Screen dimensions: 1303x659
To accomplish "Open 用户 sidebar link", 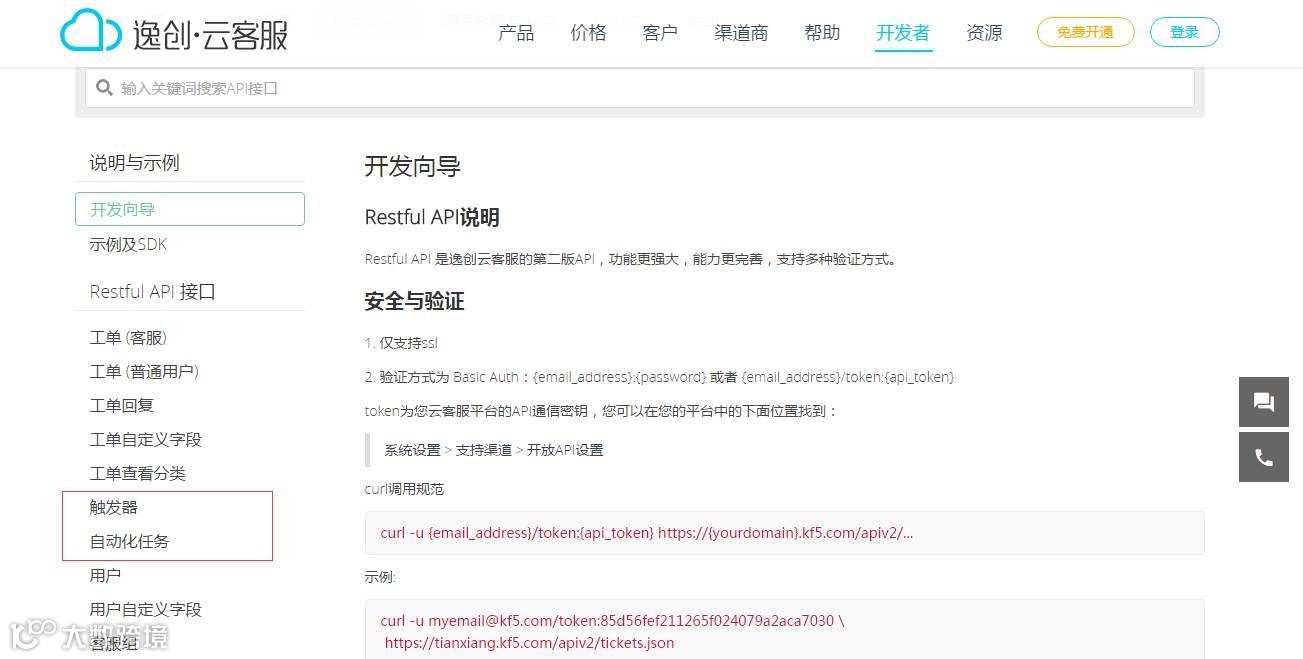I will coord(105,576).
